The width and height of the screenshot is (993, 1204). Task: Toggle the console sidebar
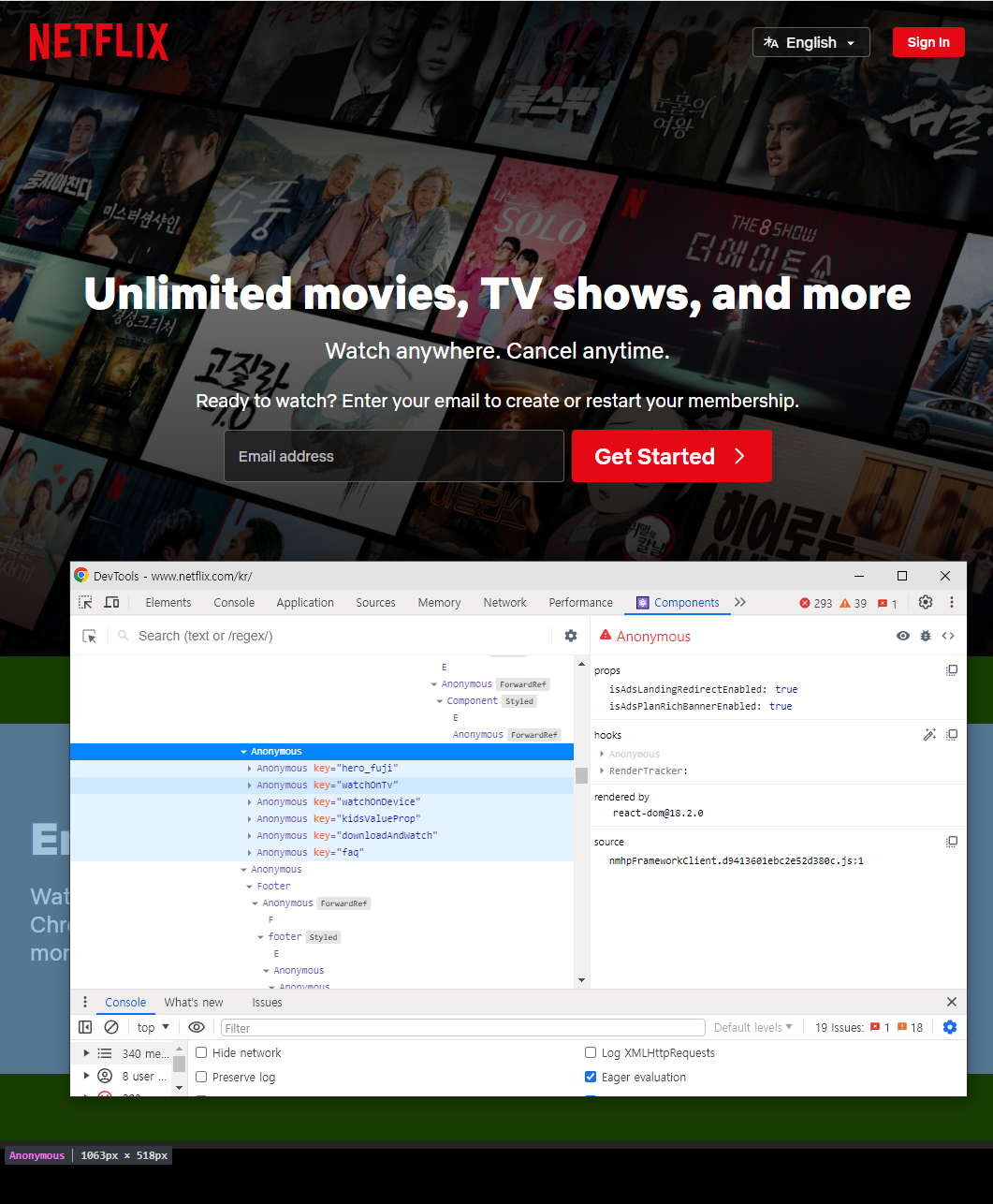85,1028
